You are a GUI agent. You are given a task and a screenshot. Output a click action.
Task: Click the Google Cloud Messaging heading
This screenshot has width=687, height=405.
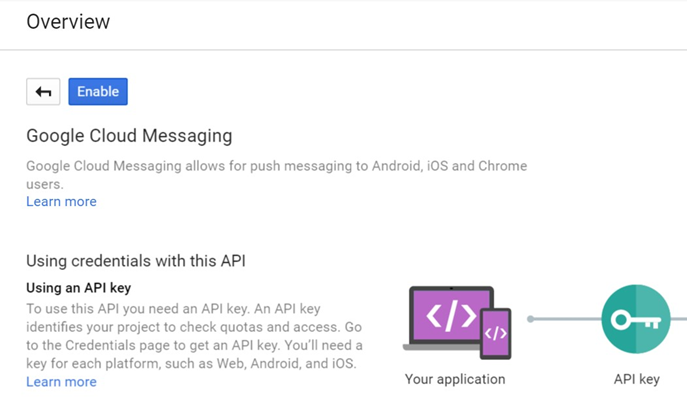pyautogui.click(x=129, y=135)
